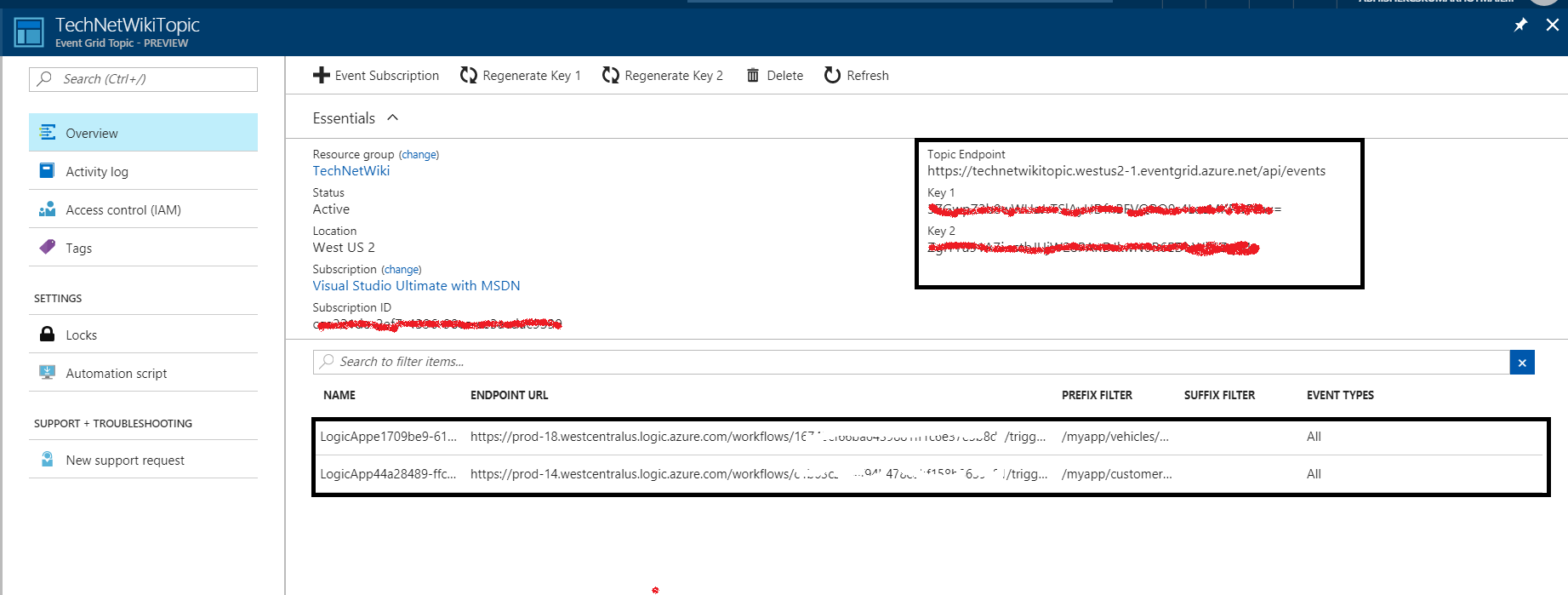
Task: Sort by ENDPOINT URL column header
Action: click(x=510, y=395)
